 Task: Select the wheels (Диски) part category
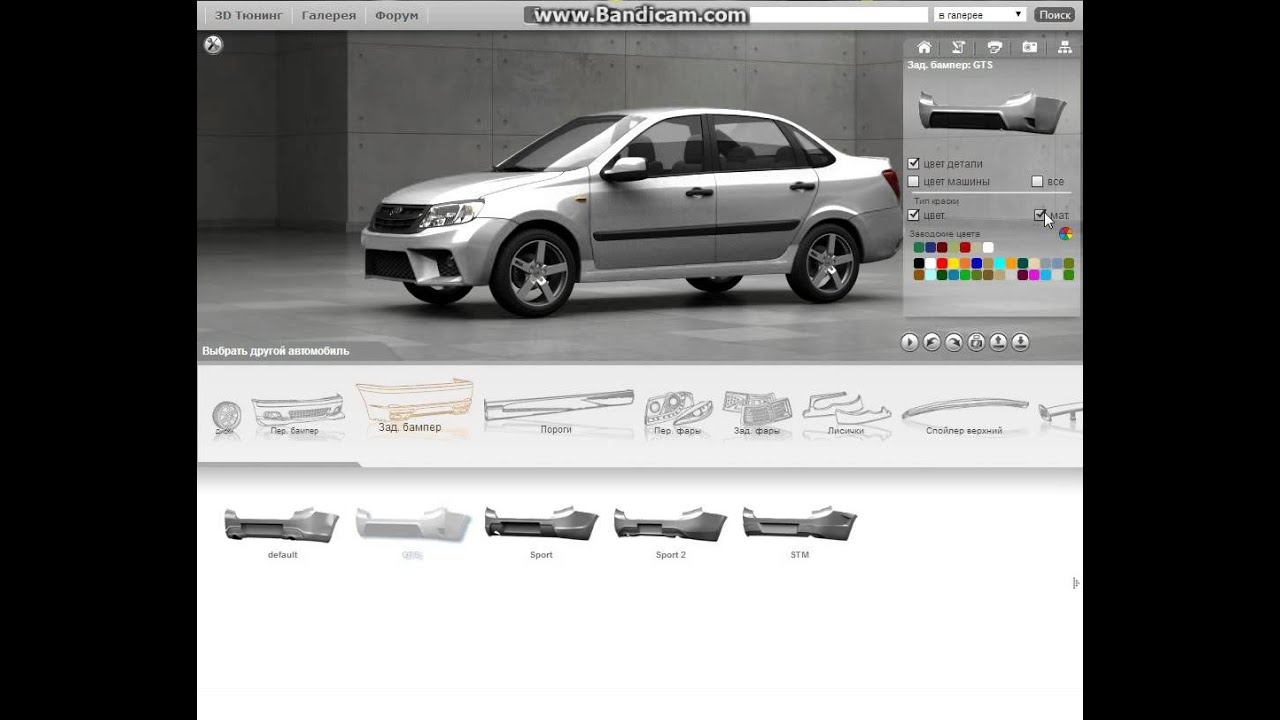[x=226, y=418]
